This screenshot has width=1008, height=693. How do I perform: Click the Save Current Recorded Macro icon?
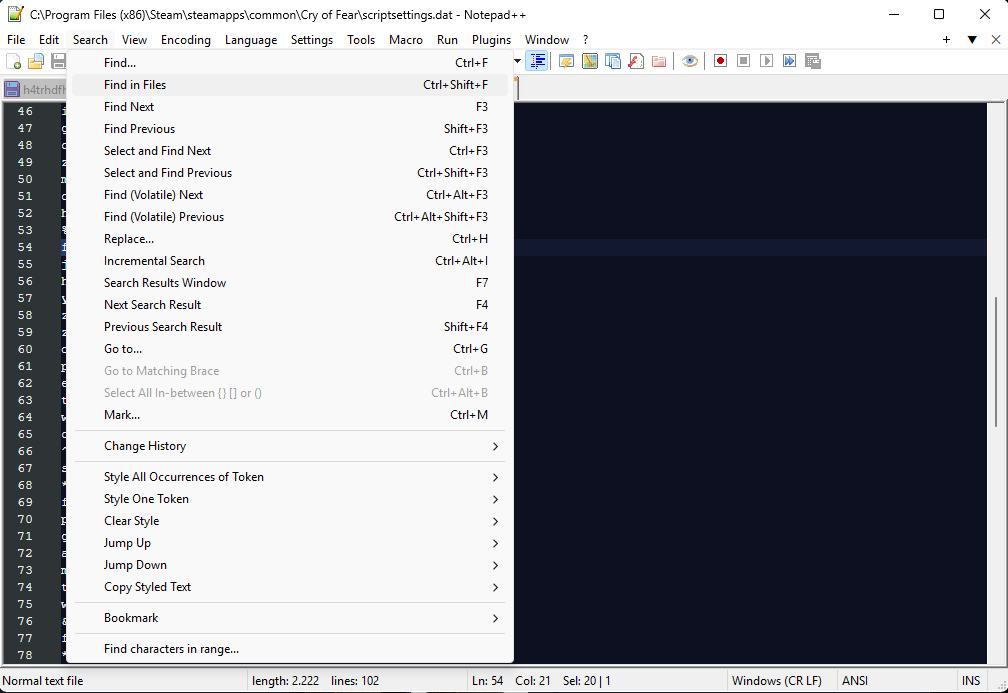[813, 61]
